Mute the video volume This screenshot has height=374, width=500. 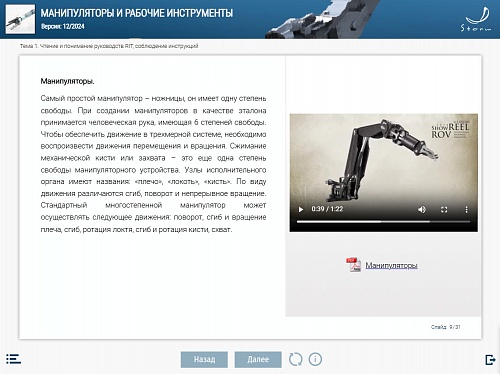coord(422,209)
